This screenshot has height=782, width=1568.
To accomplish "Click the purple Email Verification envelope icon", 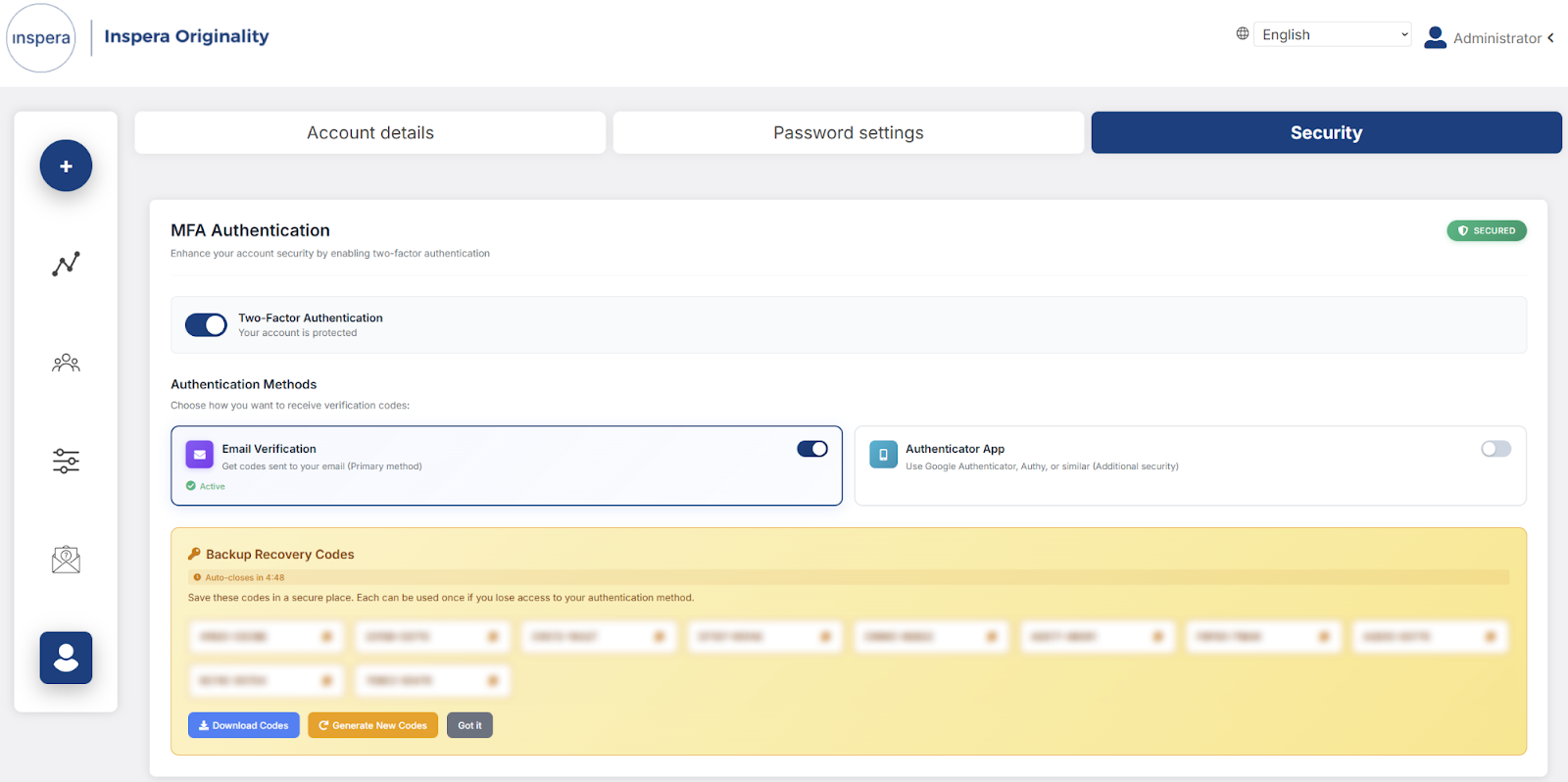I will click(x=199, y=455).
